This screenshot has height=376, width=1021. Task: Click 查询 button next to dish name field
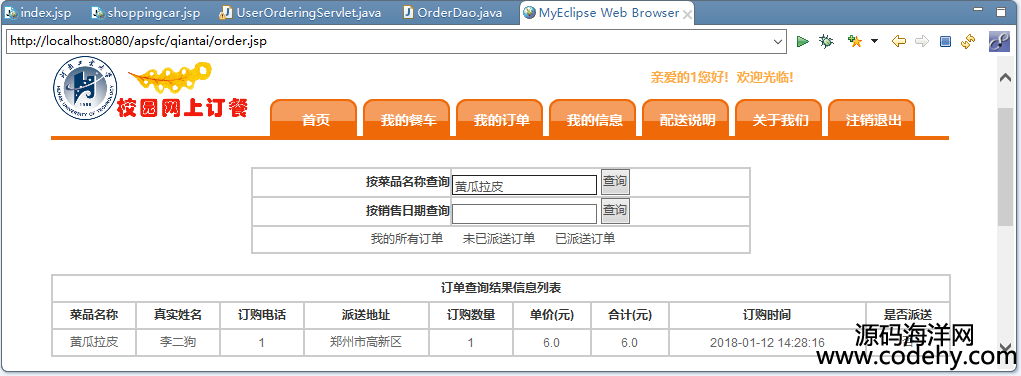pos(615,181)
